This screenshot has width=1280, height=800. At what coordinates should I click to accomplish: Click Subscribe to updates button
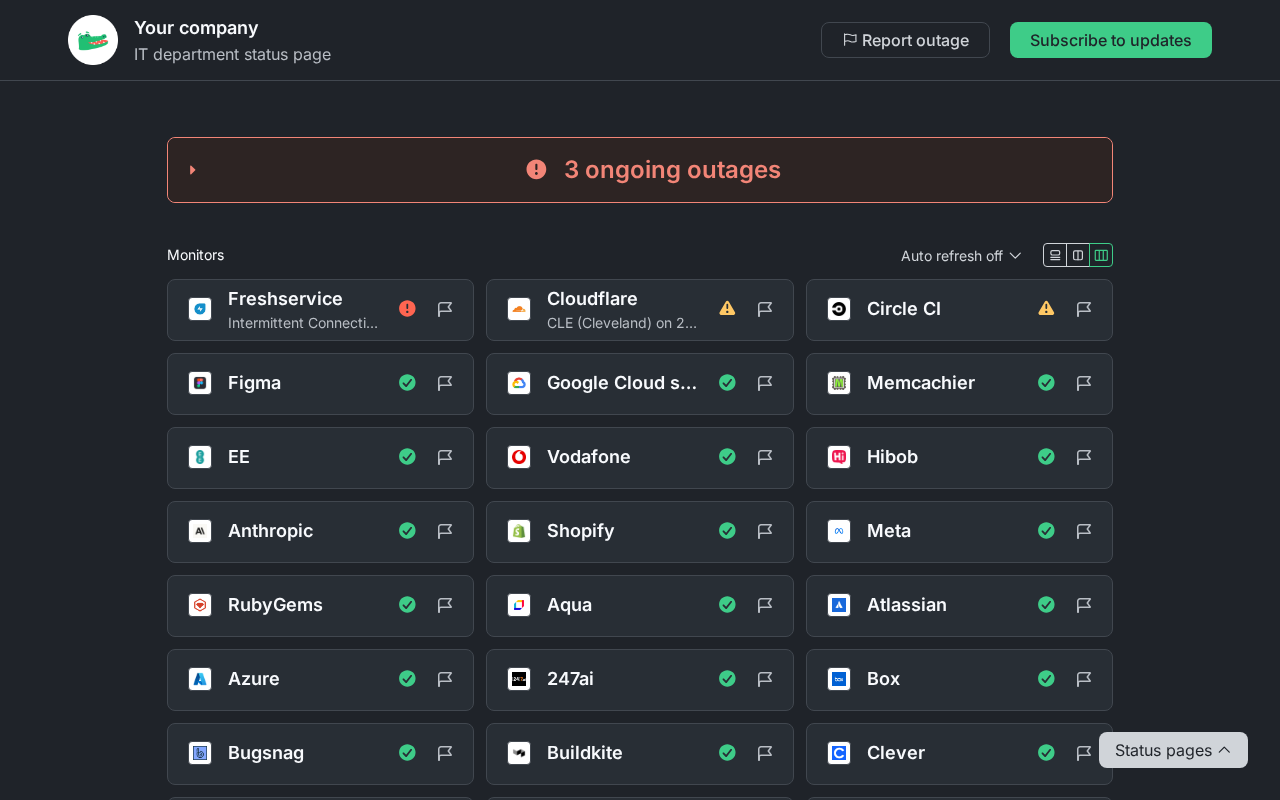[1111, 40]
